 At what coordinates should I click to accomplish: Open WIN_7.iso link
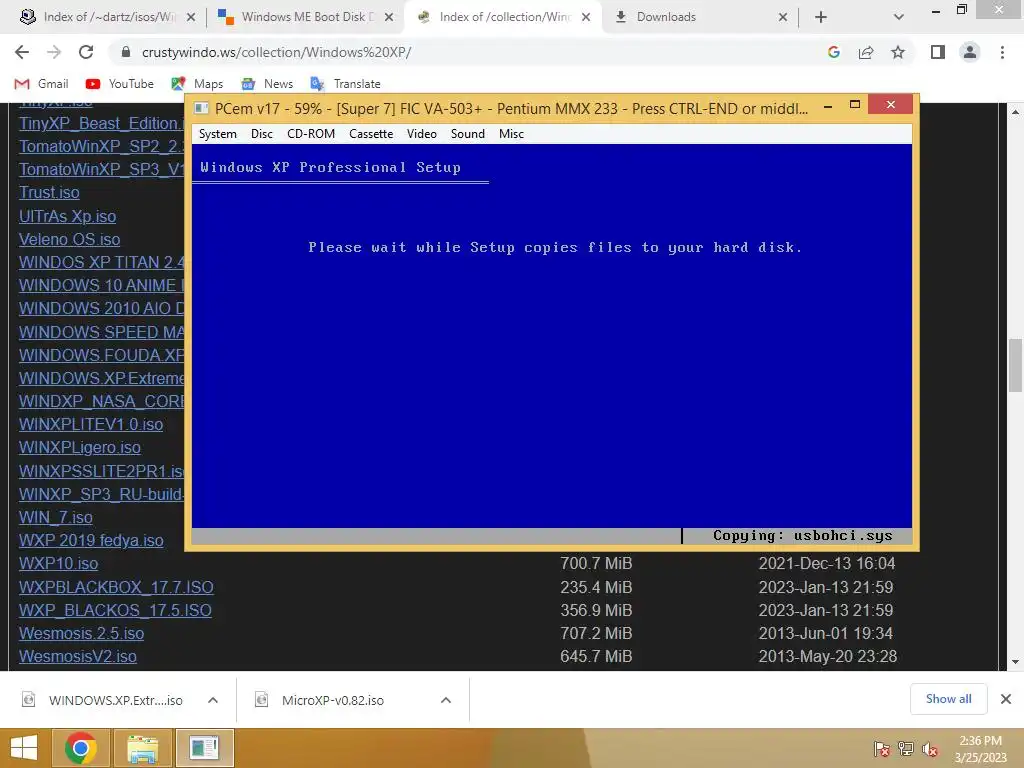click(x=56, y=517)
